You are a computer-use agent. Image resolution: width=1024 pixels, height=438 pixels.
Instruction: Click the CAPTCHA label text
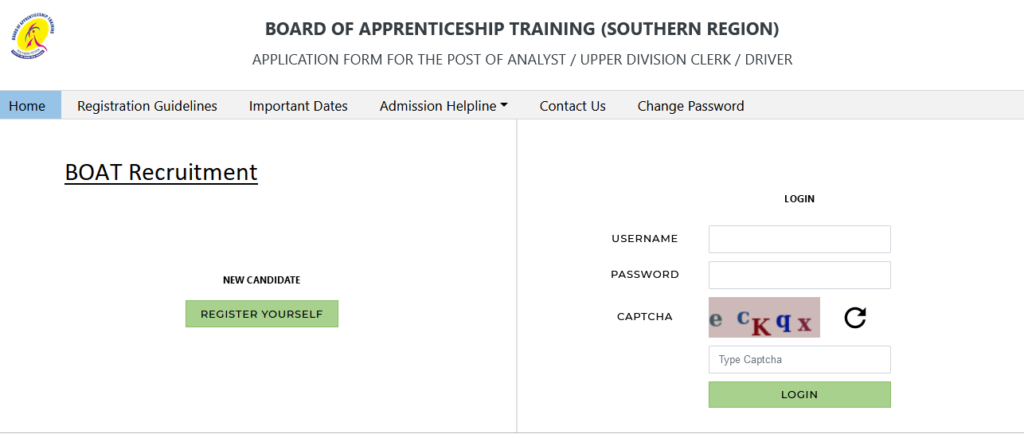tap(645, 317)
